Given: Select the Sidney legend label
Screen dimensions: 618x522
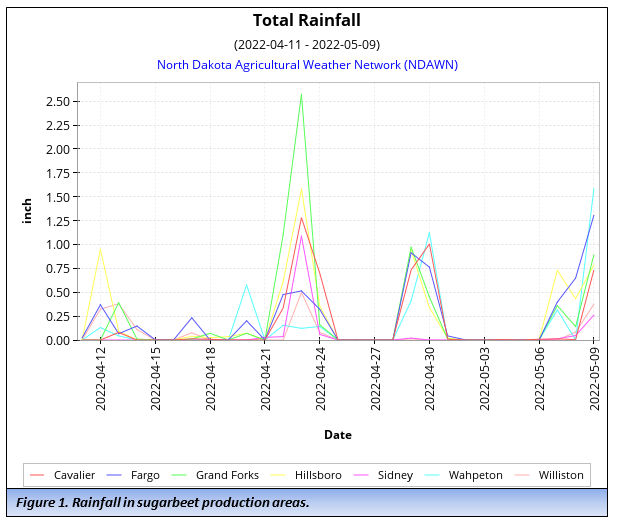Looking at the screenshot, I should click(x=395, y=475).
